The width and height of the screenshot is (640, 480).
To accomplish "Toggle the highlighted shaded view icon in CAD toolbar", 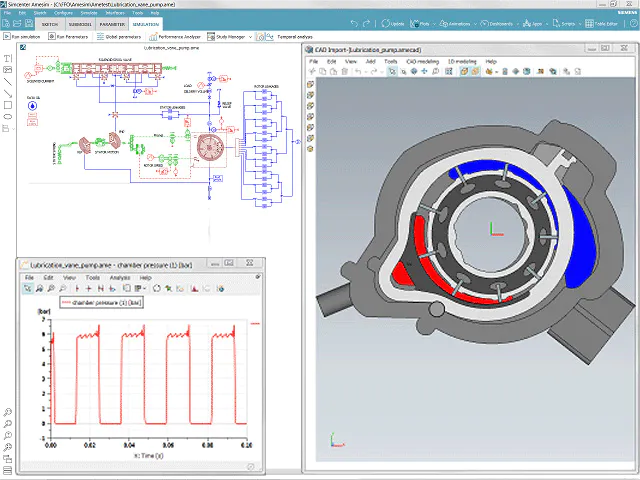I will 464,72.
